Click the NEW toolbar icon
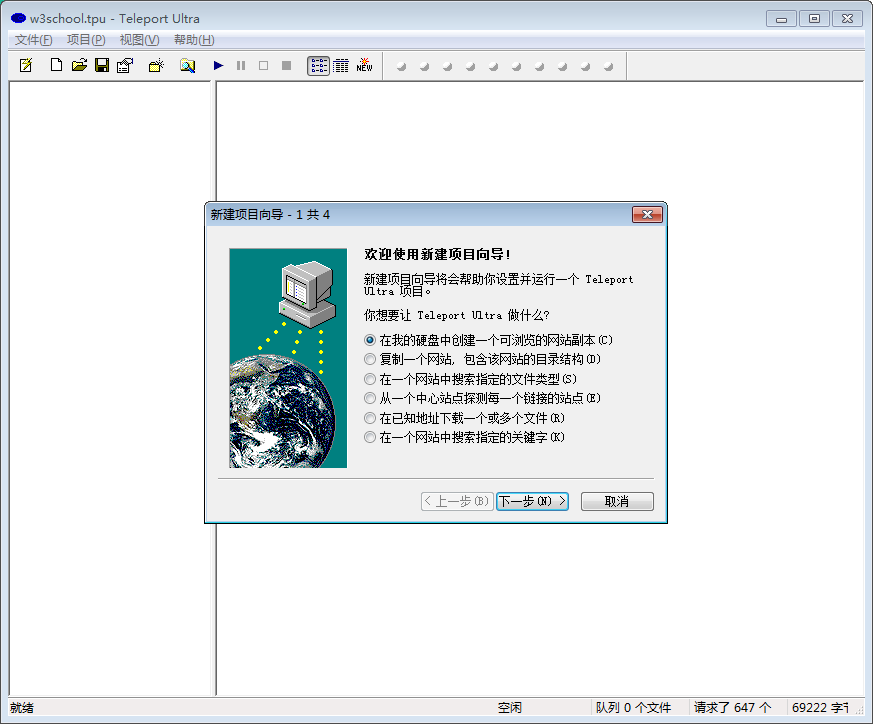 365,65
